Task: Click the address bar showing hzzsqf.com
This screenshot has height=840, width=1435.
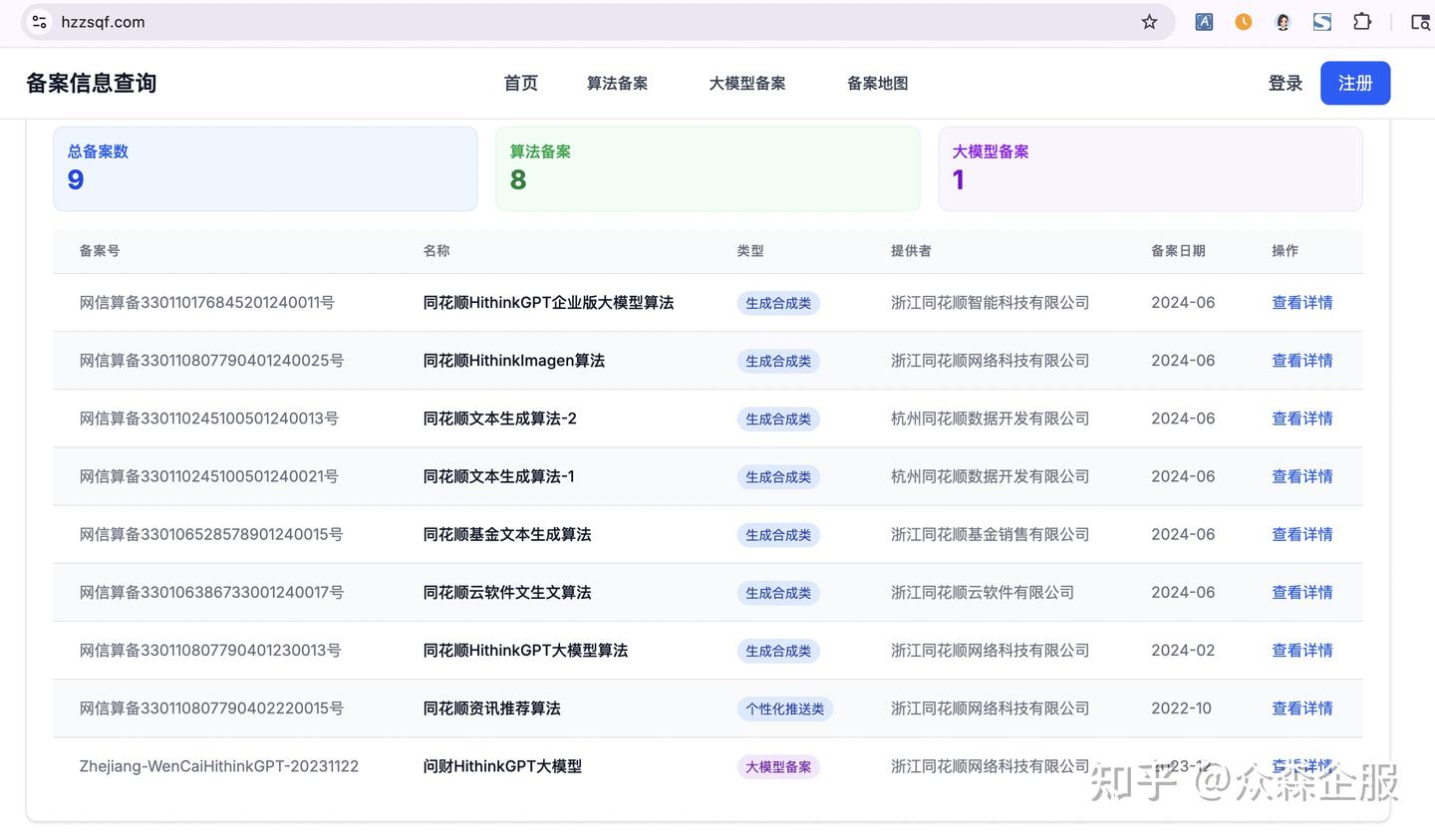Action: 598,22
